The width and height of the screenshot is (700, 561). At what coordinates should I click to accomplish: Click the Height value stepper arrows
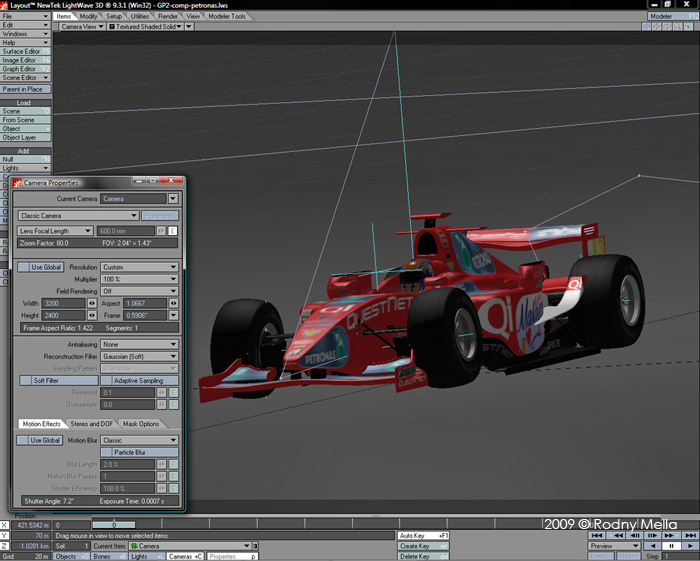pos(92,314)
